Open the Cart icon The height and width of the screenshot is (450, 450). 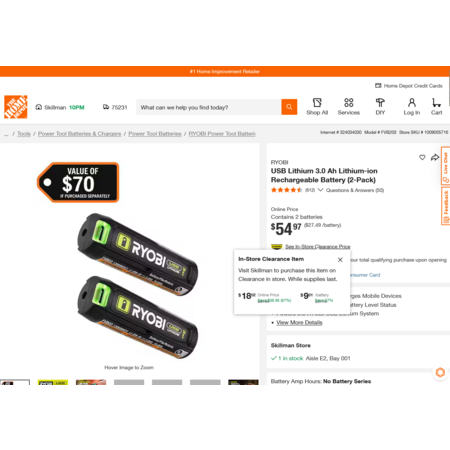pyautogui.click(x=436, y=107)
